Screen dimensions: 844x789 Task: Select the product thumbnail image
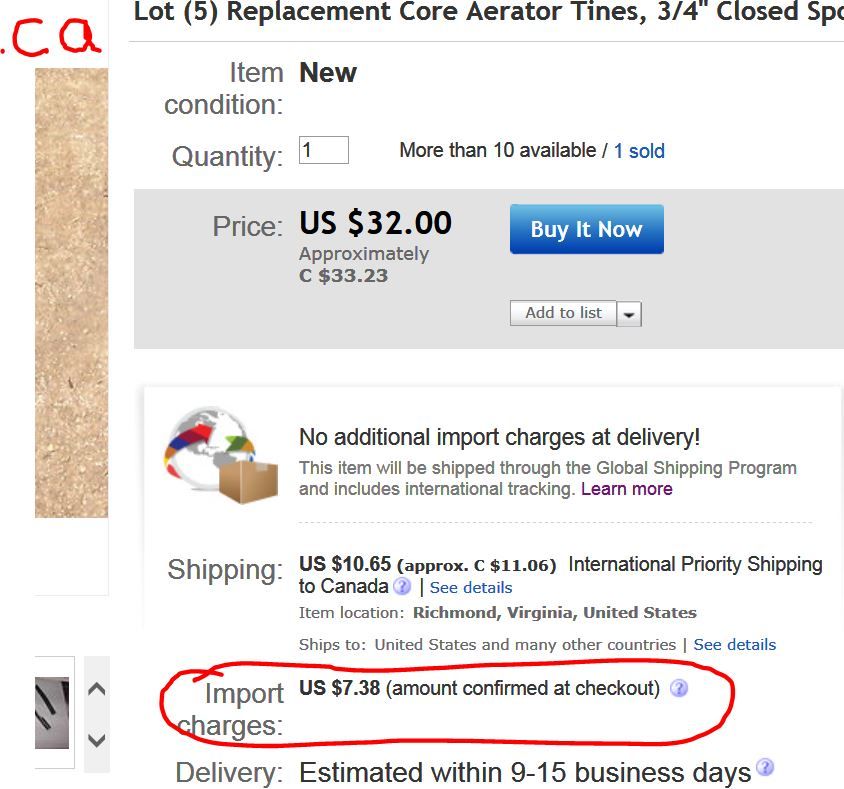click(53, 713)
